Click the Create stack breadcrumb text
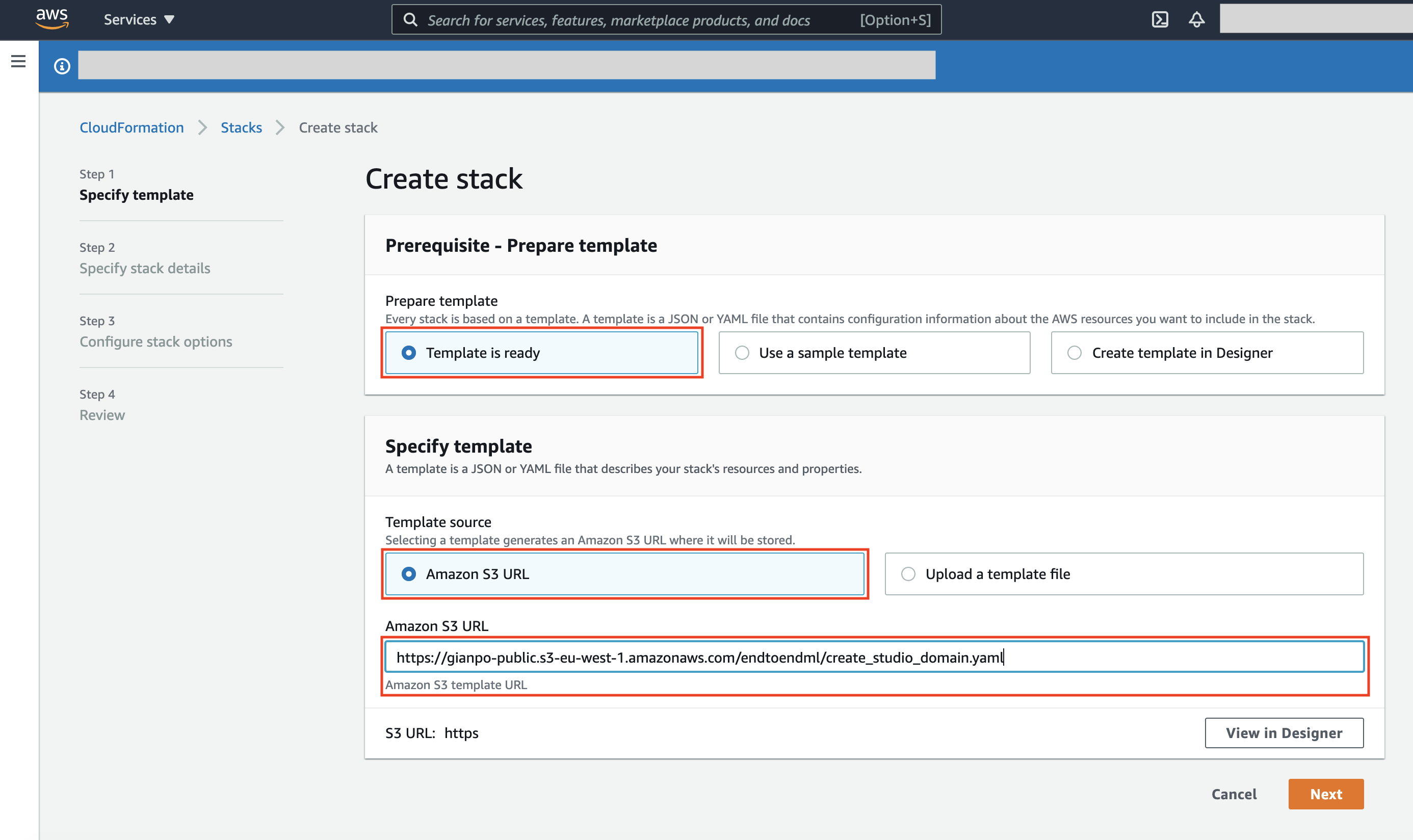Screen dimensions: 1413x840 (338, 127)
